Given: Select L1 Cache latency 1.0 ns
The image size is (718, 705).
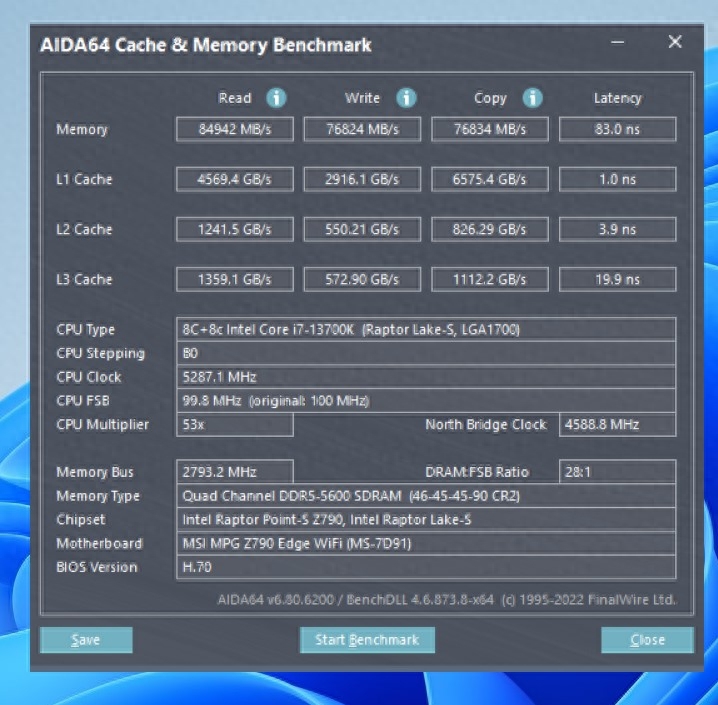Looking at the screenshot, I should click(617, 179).
